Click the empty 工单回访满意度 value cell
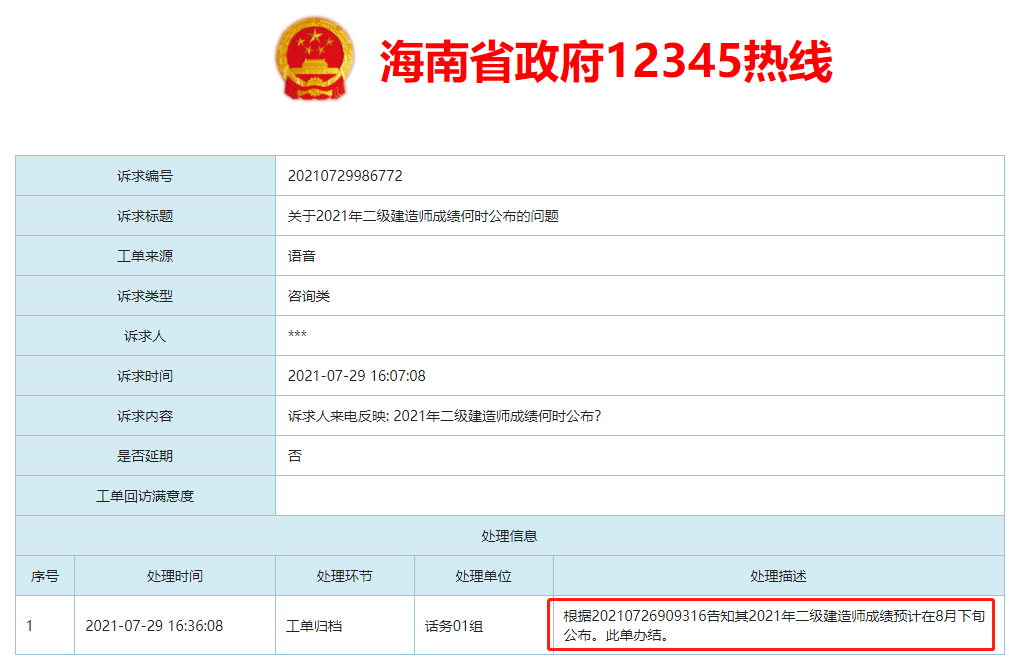Image resolution: width=1009 pixels, height=660 pixels. (639, 496)
